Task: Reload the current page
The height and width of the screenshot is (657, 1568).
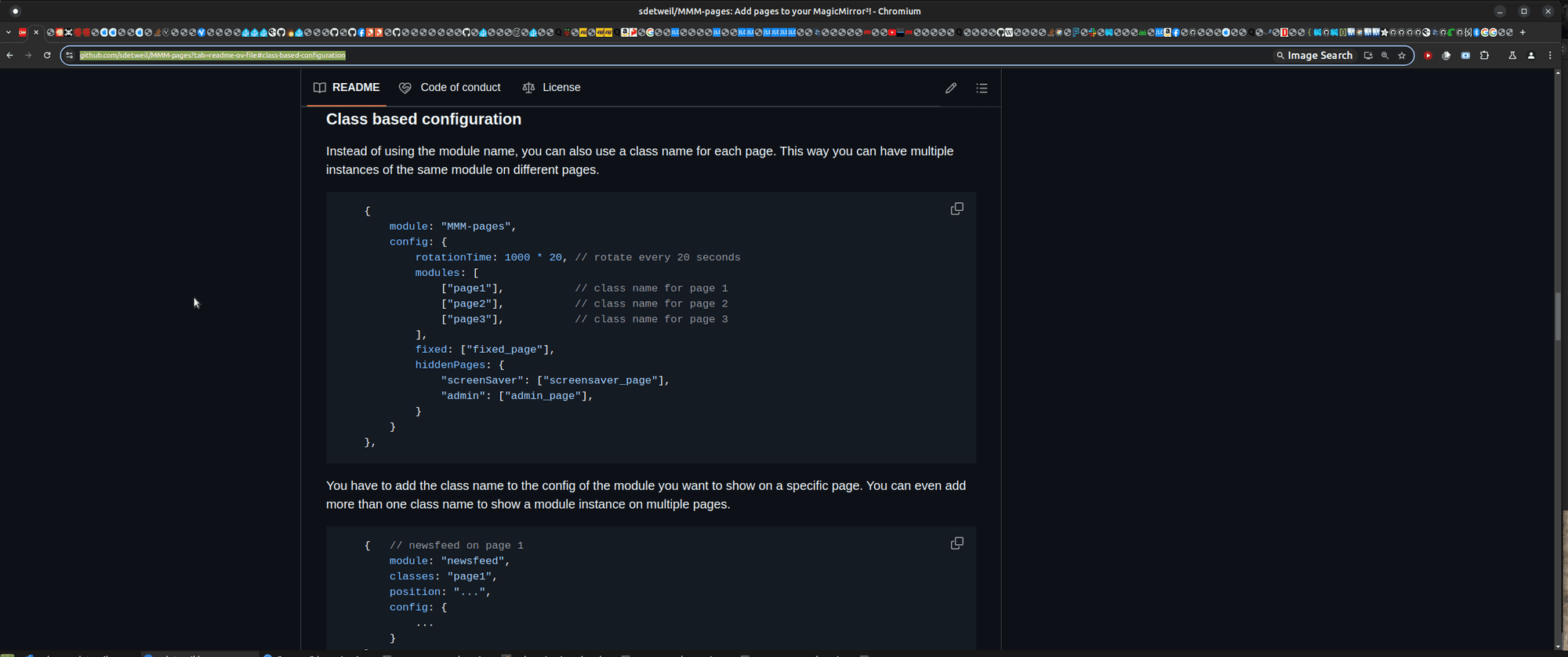Action: [x=47, y=55]
